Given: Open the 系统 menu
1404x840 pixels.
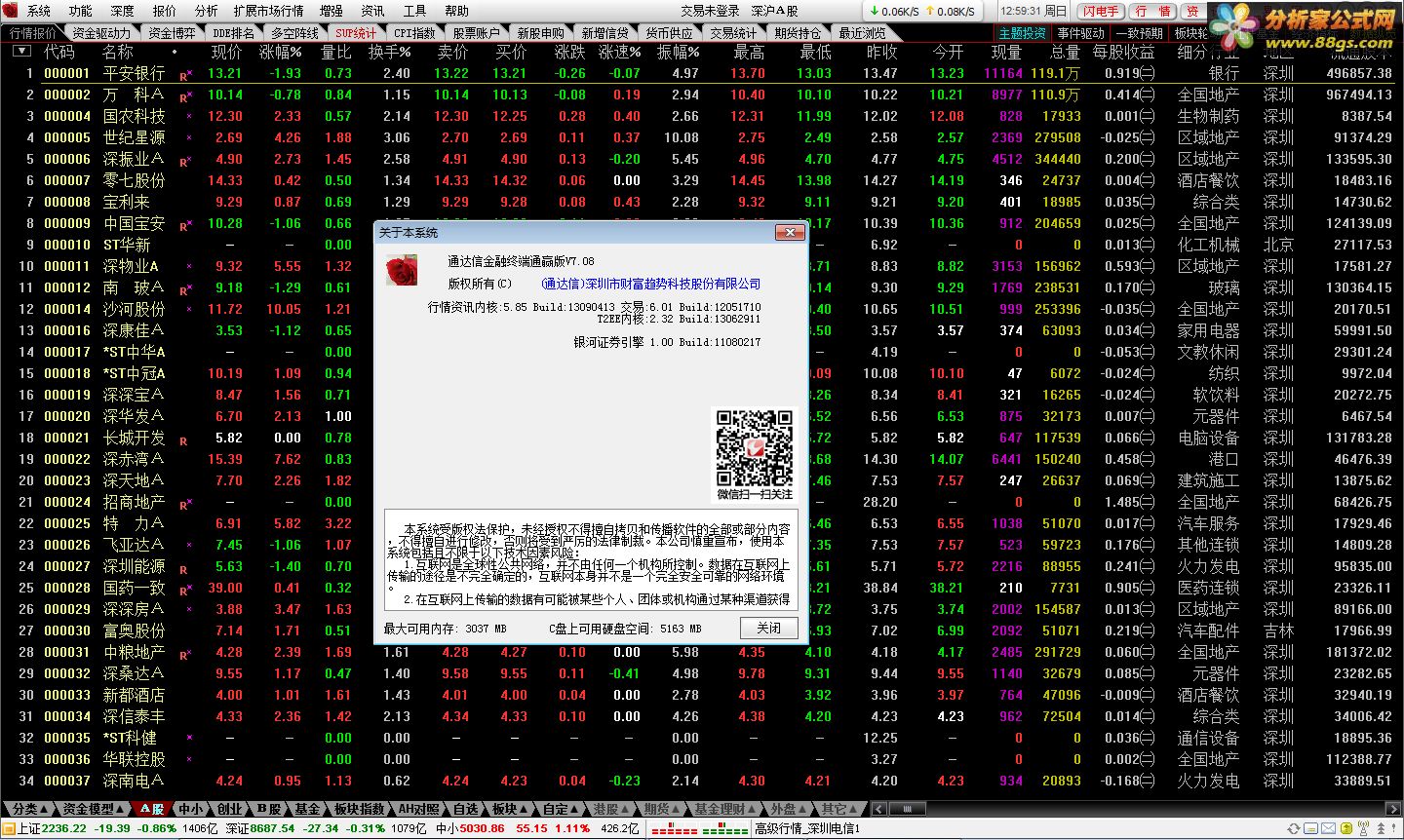Looking at the screenshot, I should click(x=39, y=11).
